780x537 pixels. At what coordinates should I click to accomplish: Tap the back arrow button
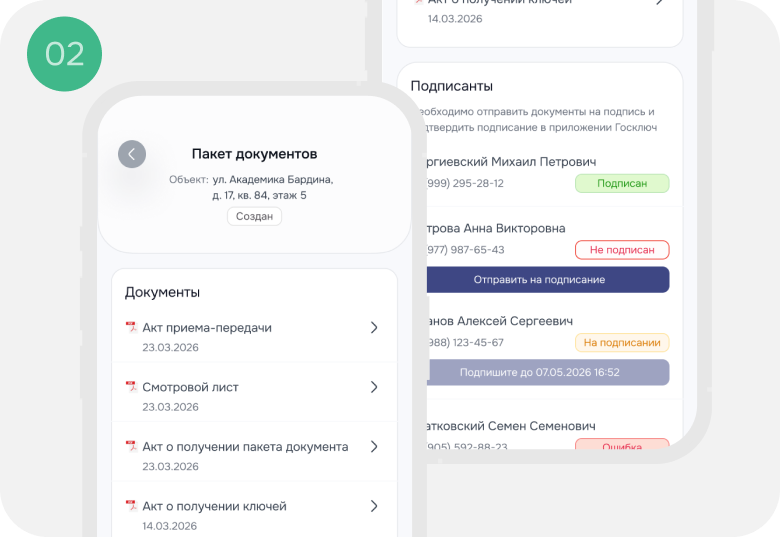(x=132, y=154)
